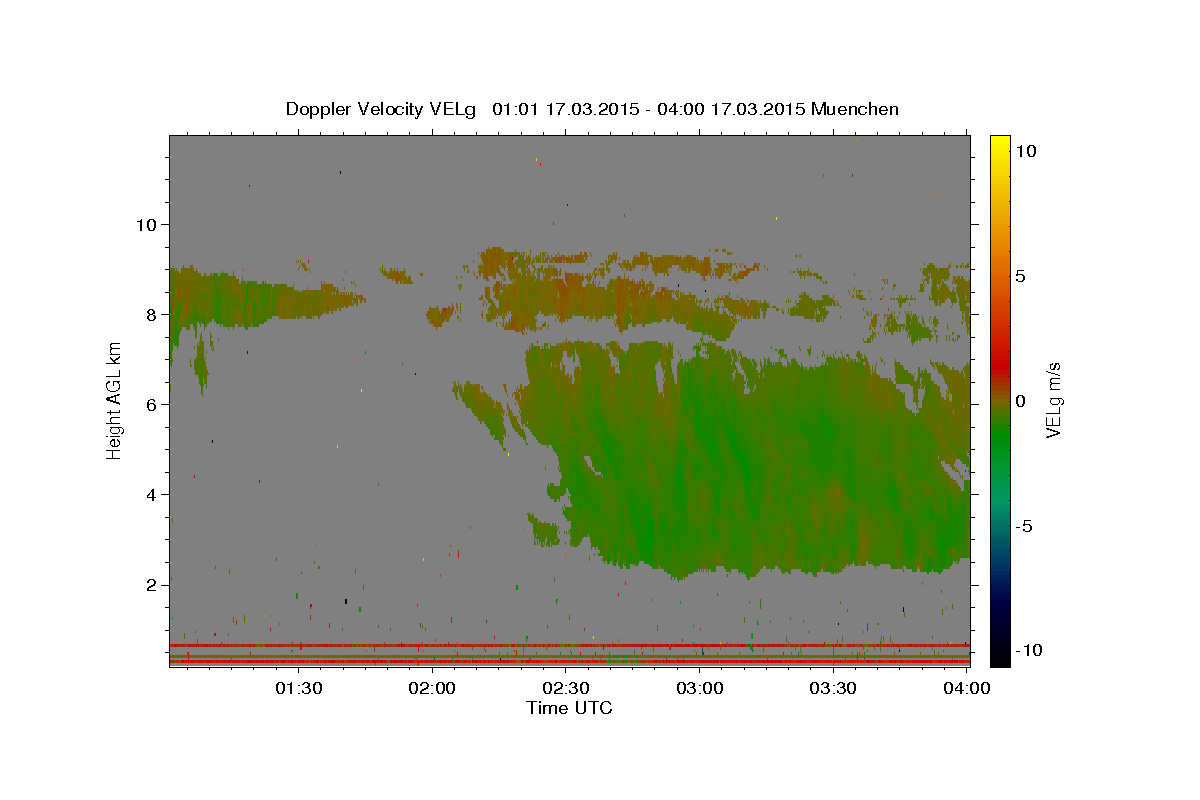The width and height of the screenshot is (1200, 800).
Task: Click the 'VELg m/s' colorbar label
Action: [1053, 402]
